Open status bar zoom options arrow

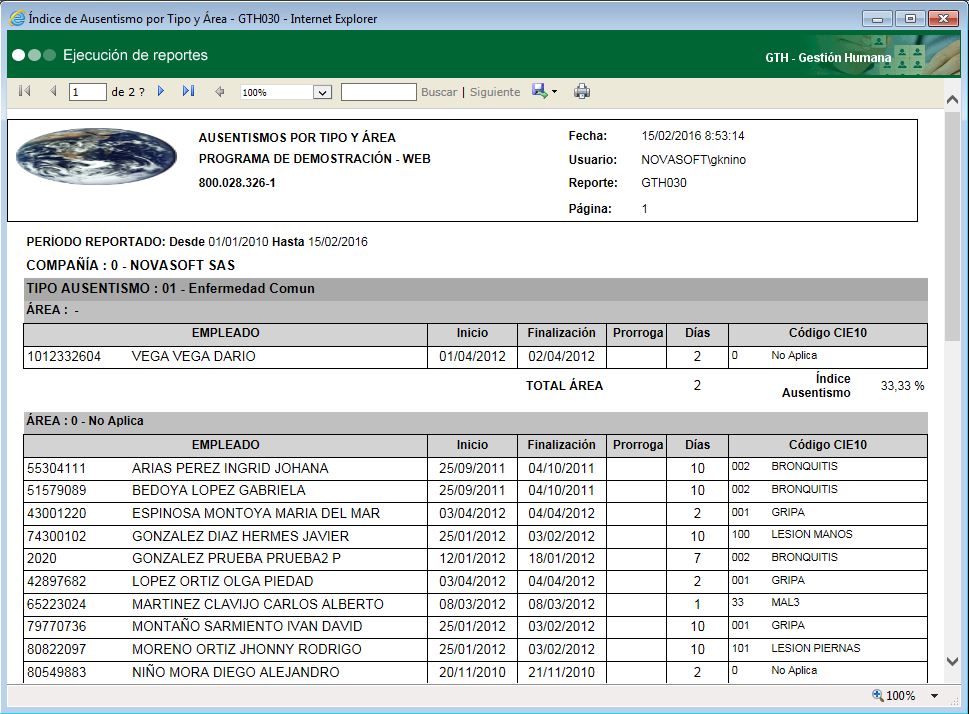coord(934,696)
